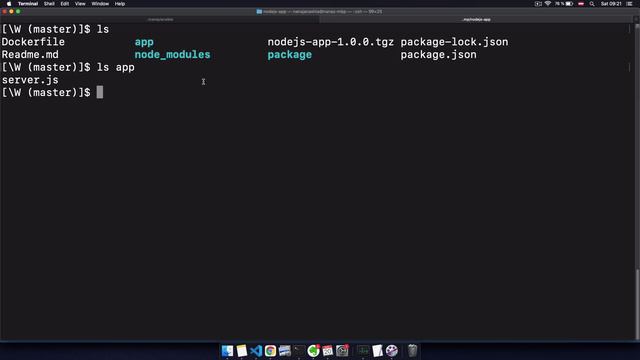Screen dimensions: 640x360
Task: Click the server.js output line
Action: click(30, 80)
